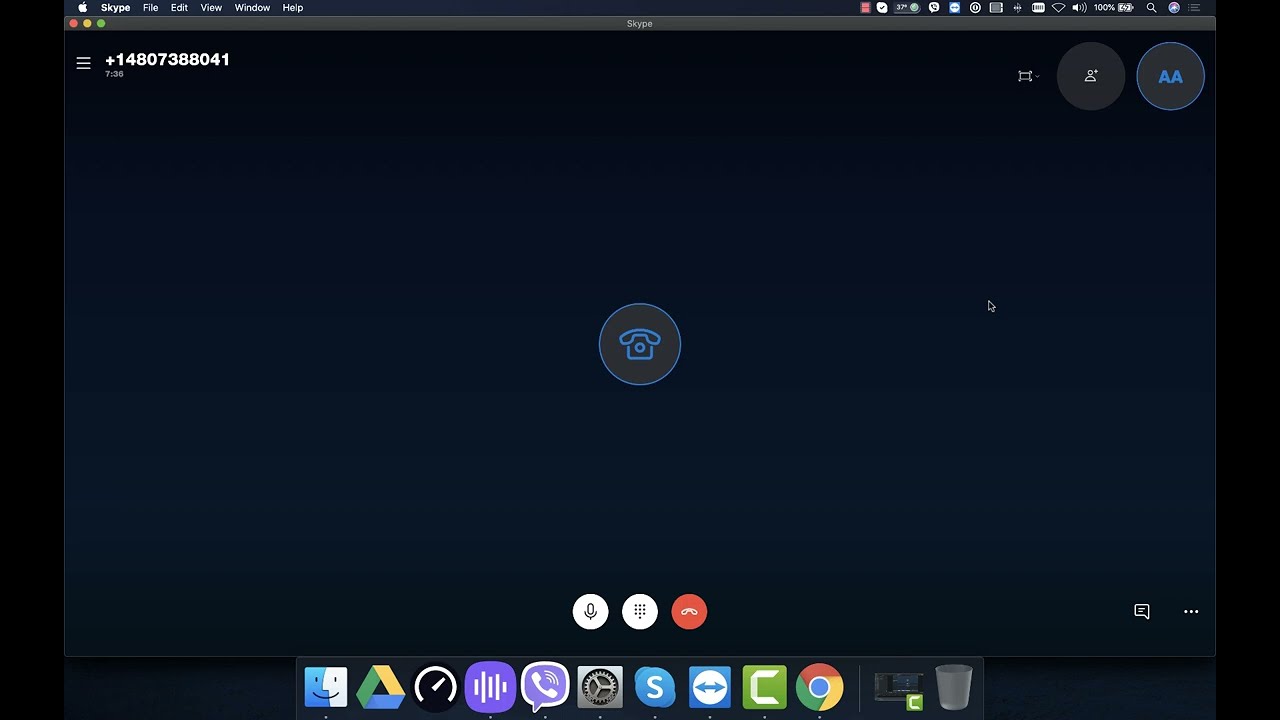
Task: Open the Trash in the Dock
Action: pos(954,687)
